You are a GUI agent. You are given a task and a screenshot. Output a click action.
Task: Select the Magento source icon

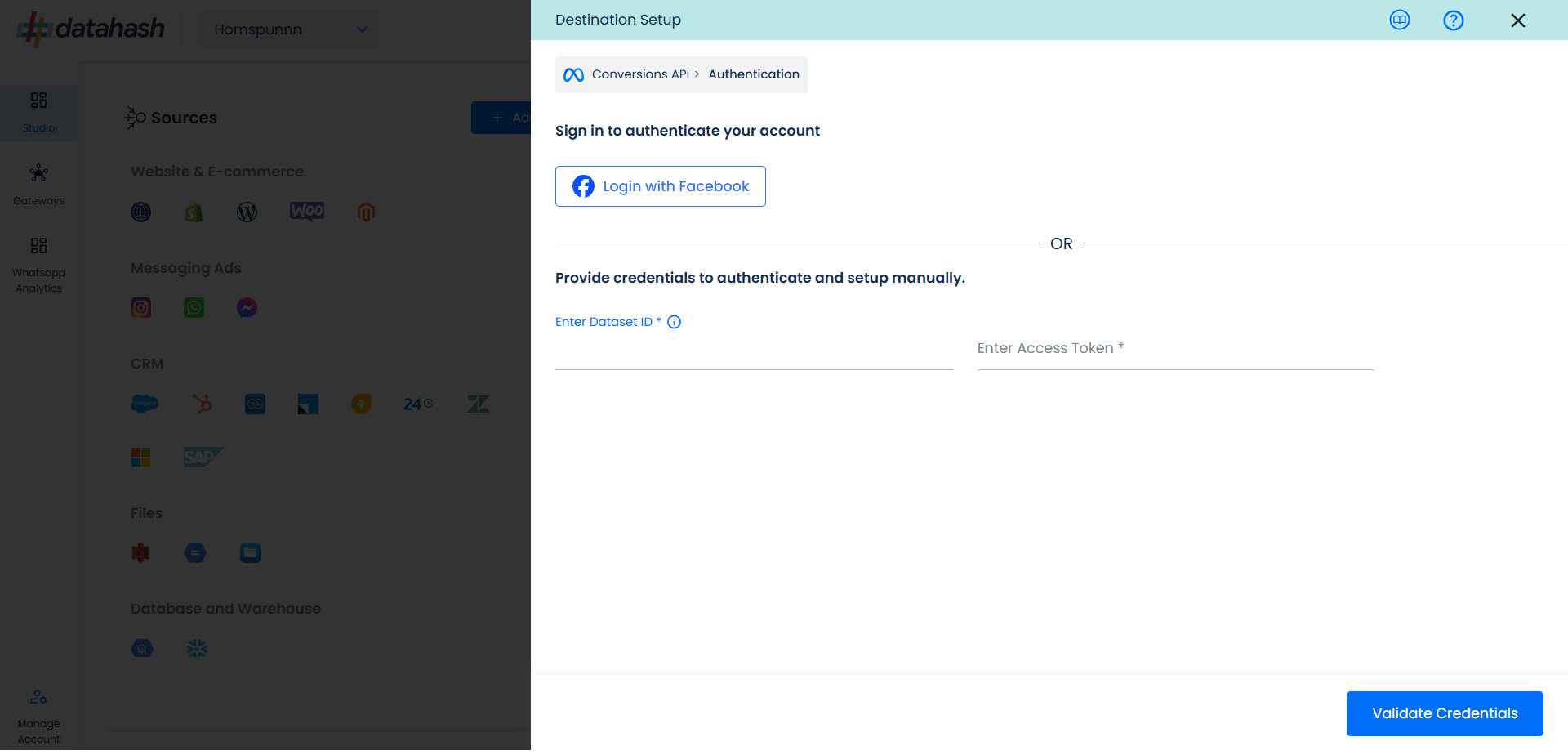click(x=366, y=212)
